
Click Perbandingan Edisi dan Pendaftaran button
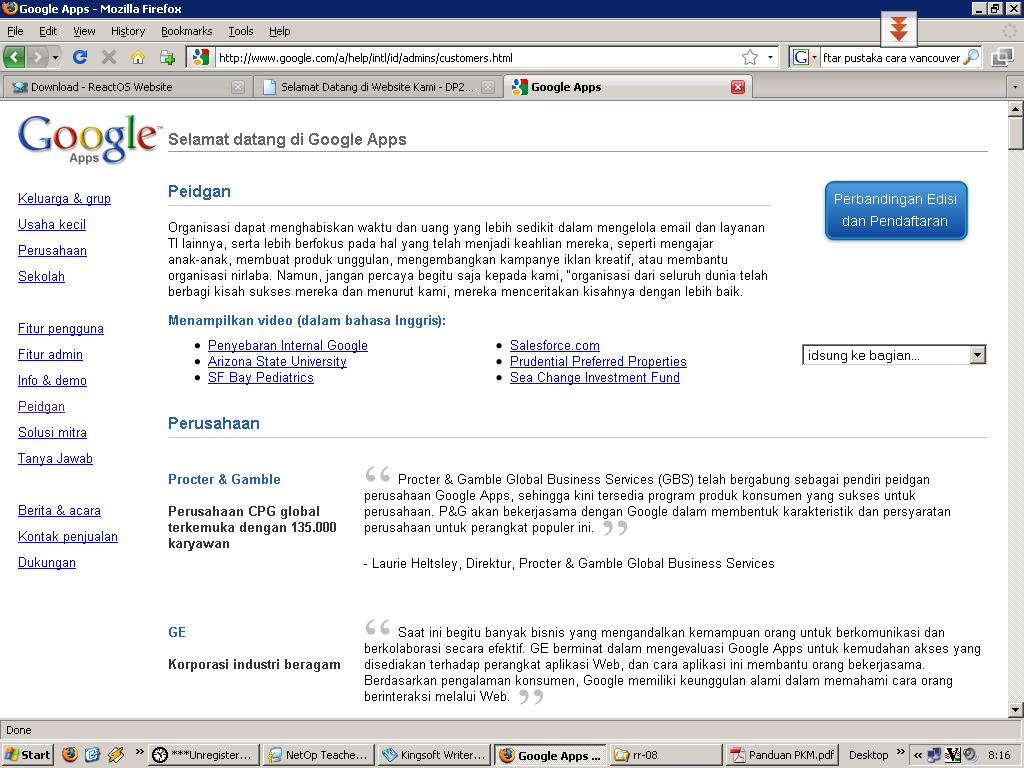click(x=895, y=210)
